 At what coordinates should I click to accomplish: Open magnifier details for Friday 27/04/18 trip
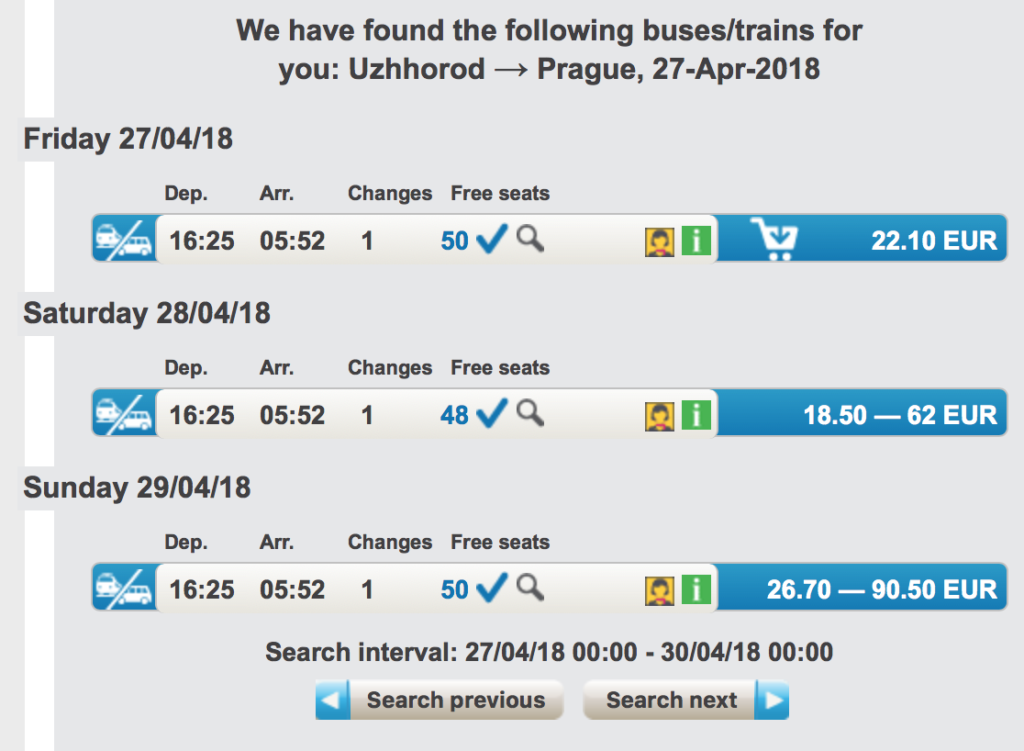click(530, 239)
